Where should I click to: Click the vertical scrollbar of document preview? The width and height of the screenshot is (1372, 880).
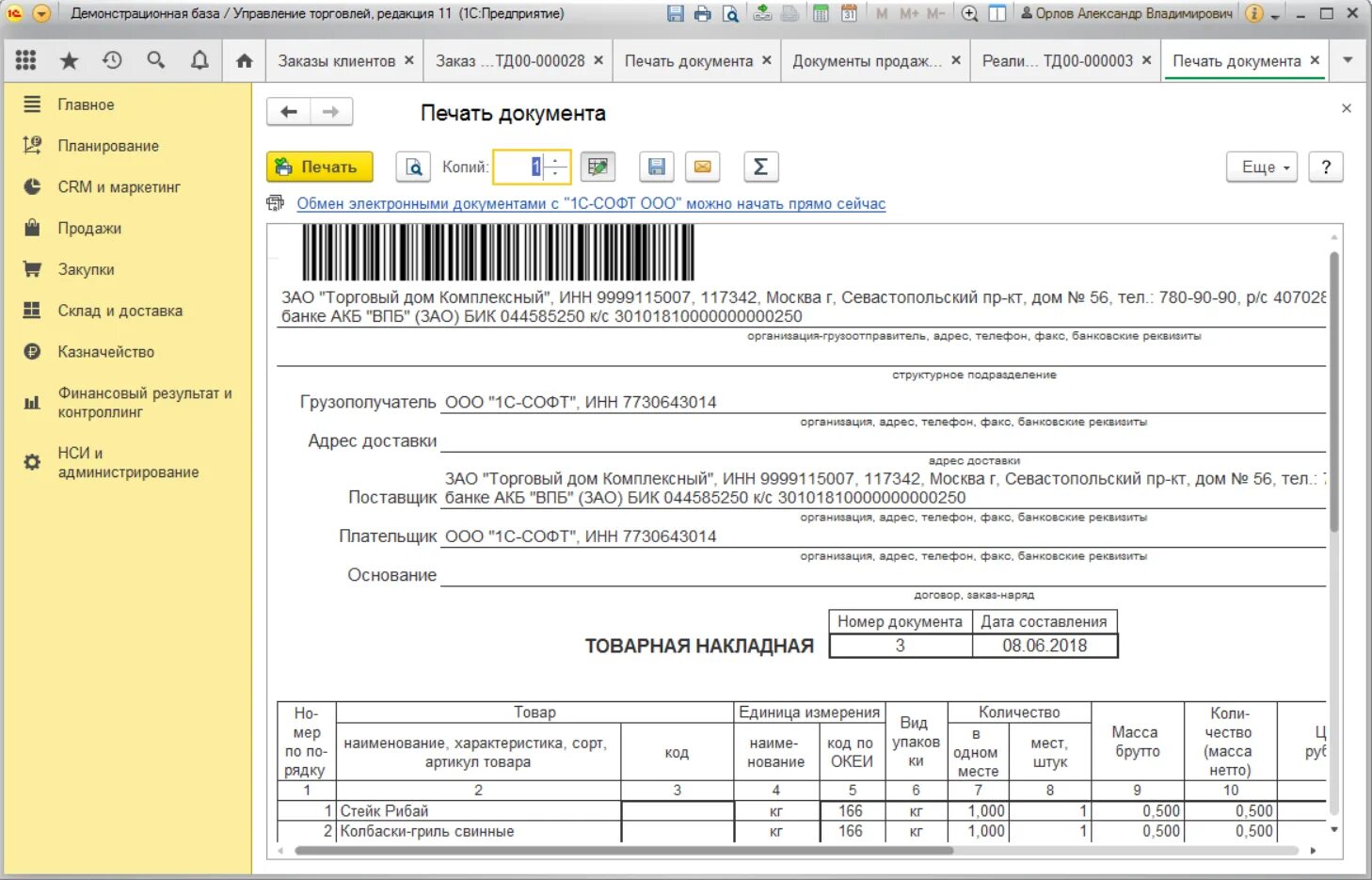tap(1333, 391)
